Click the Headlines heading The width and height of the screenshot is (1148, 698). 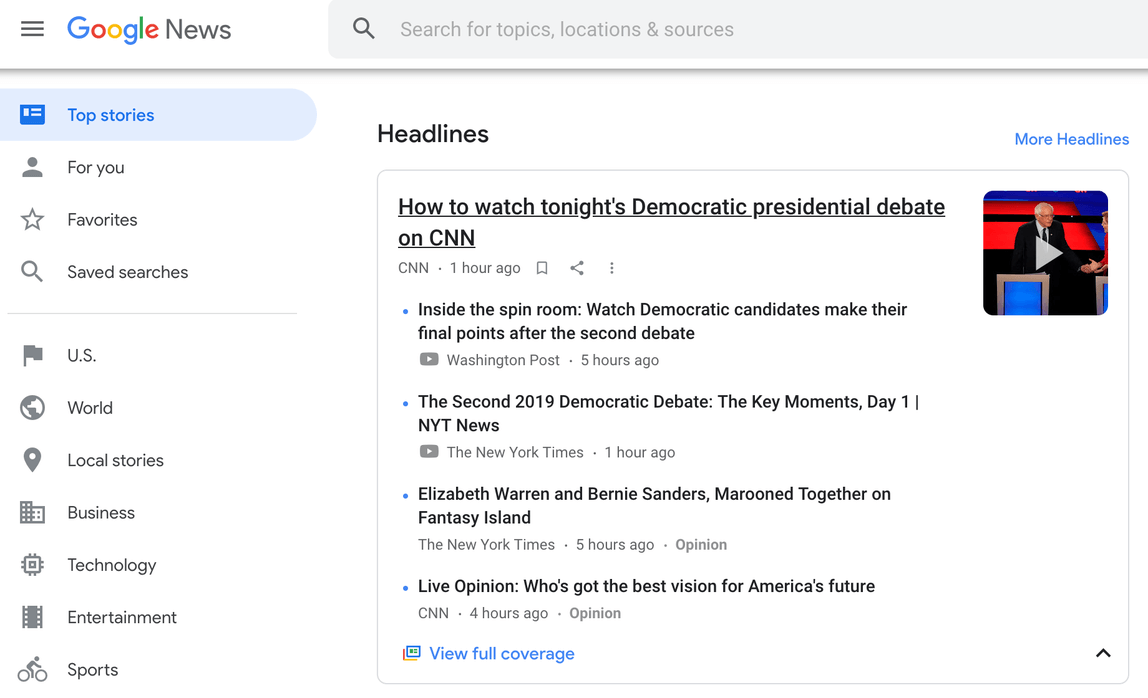click(x=433, y=134)
